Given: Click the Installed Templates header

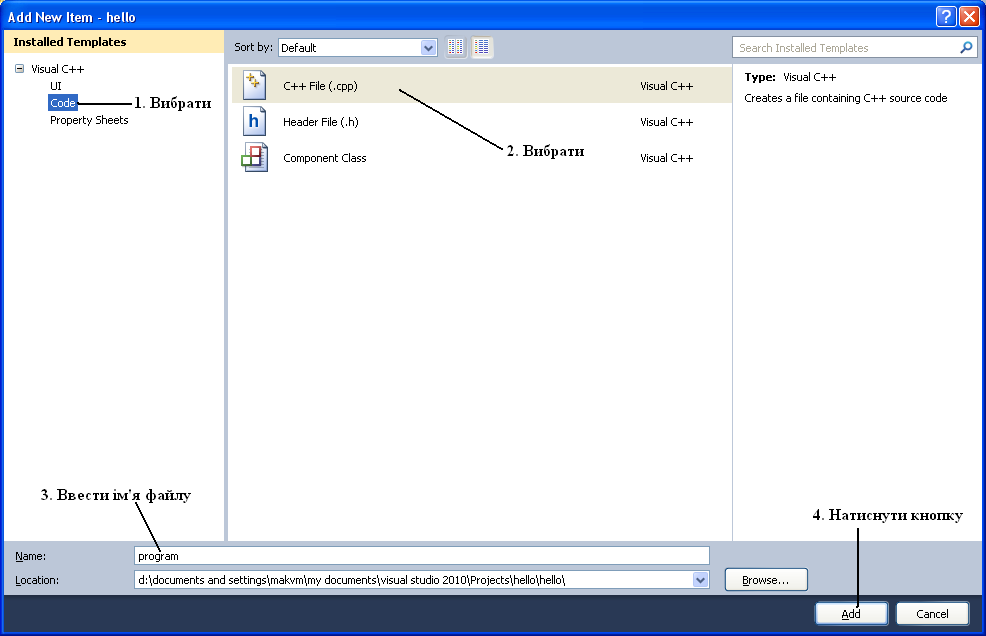Looking at the screenshot, I should [114, 42].
